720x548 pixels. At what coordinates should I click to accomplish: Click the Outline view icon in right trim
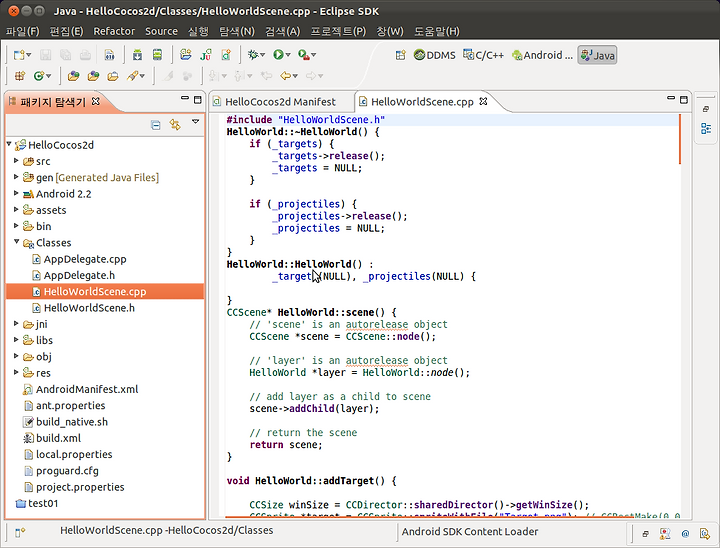[x=706, y=129]
